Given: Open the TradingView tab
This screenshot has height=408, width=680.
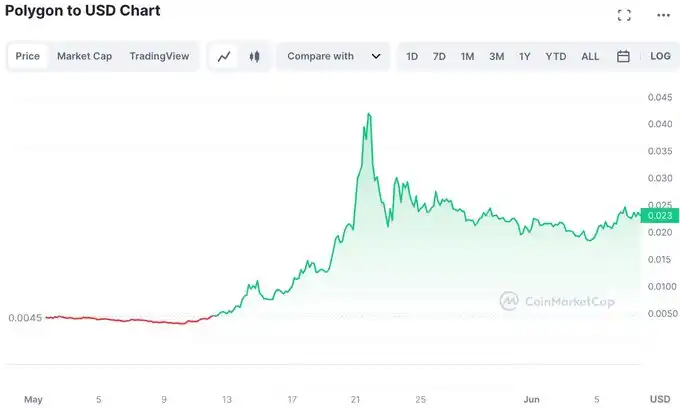Looking at the screenshot, I should pyautogui.click(x=159, y=57).
